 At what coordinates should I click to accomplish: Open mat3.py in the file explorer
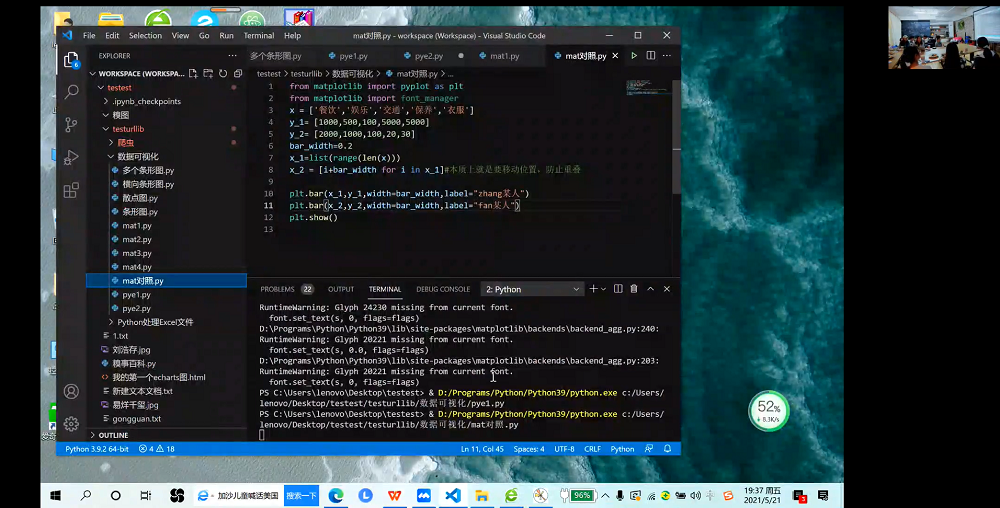click(x=137, y=253)
